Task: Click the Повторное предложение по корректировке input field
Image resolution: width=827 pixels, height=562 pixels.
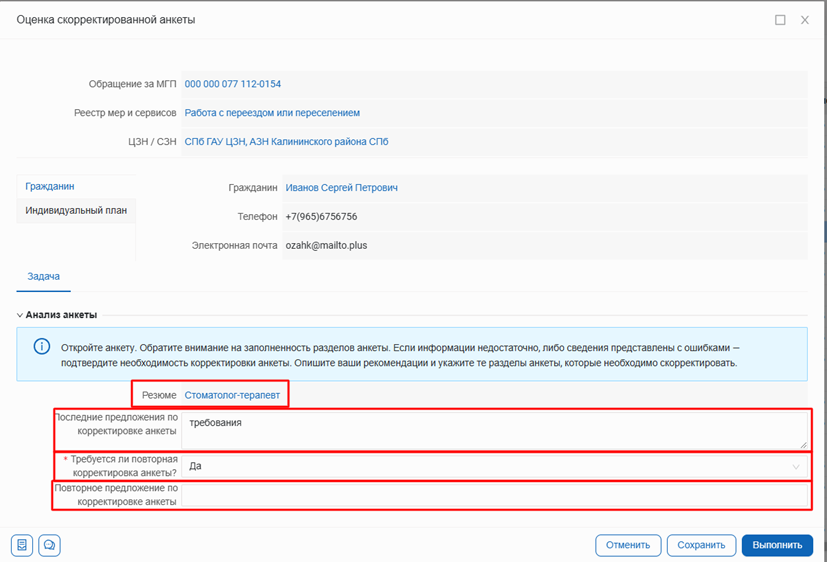Action: click(494, 495)
